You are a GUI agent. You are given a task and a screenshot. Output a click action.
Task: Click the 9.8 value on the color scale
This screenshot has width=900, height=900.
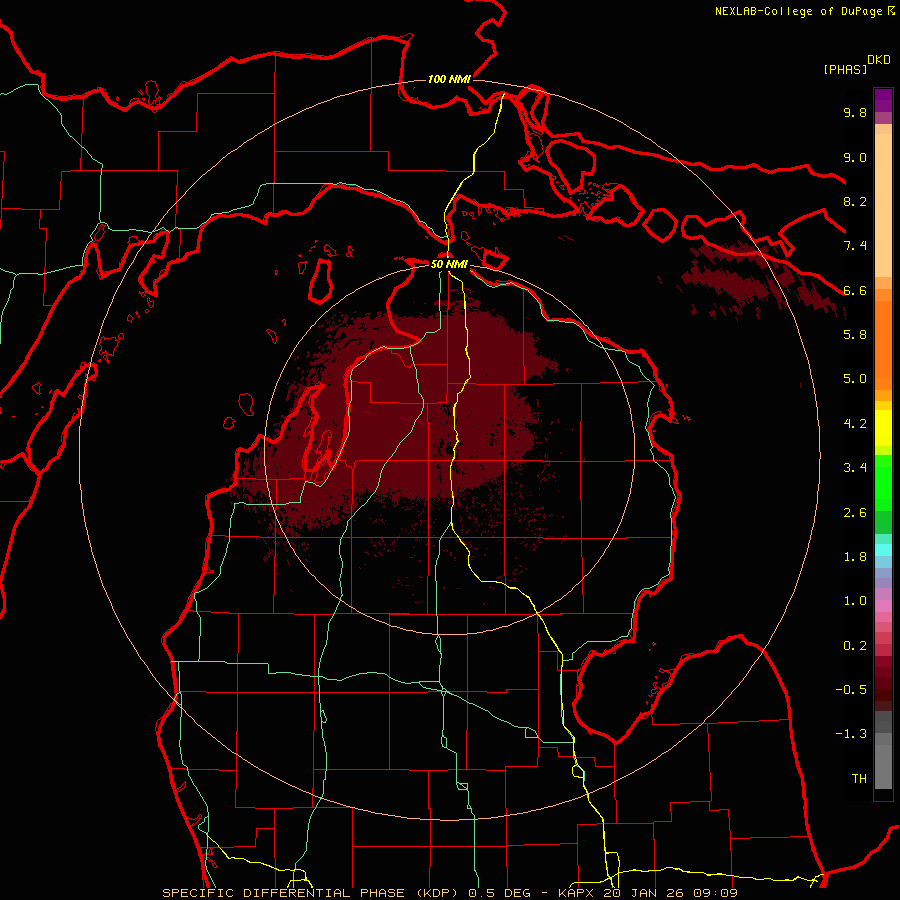855,112
